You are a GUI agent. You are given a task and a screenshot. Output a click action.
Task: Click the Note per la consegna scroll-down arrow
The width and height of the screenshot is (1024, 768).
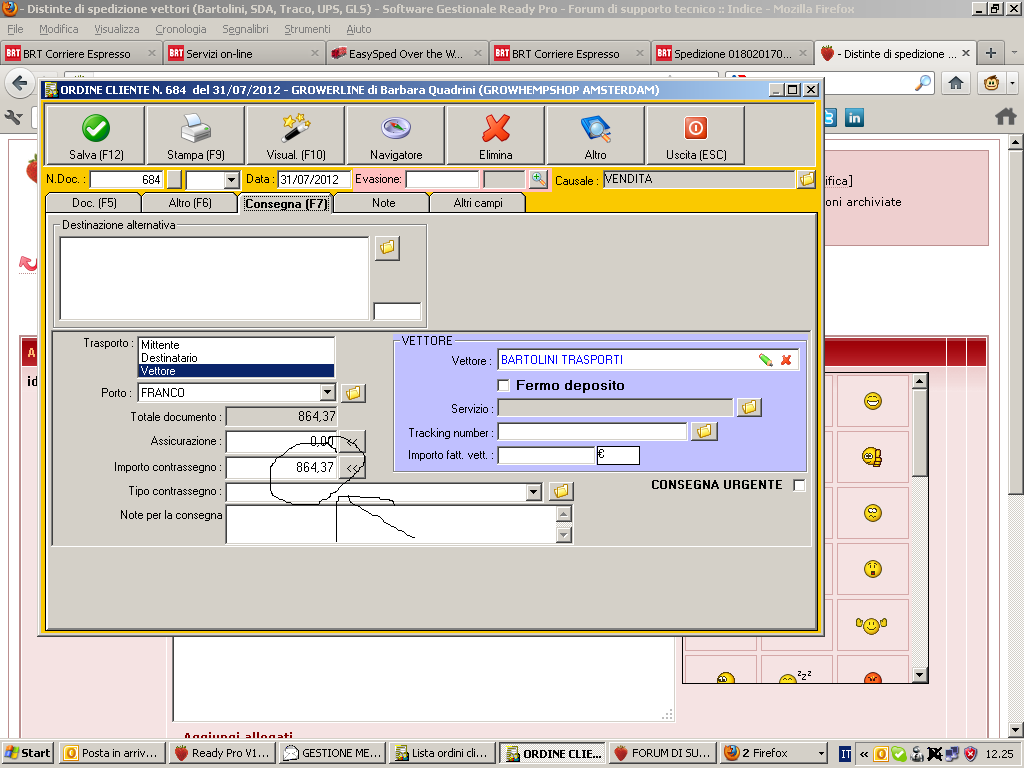[x=564, y=535]
